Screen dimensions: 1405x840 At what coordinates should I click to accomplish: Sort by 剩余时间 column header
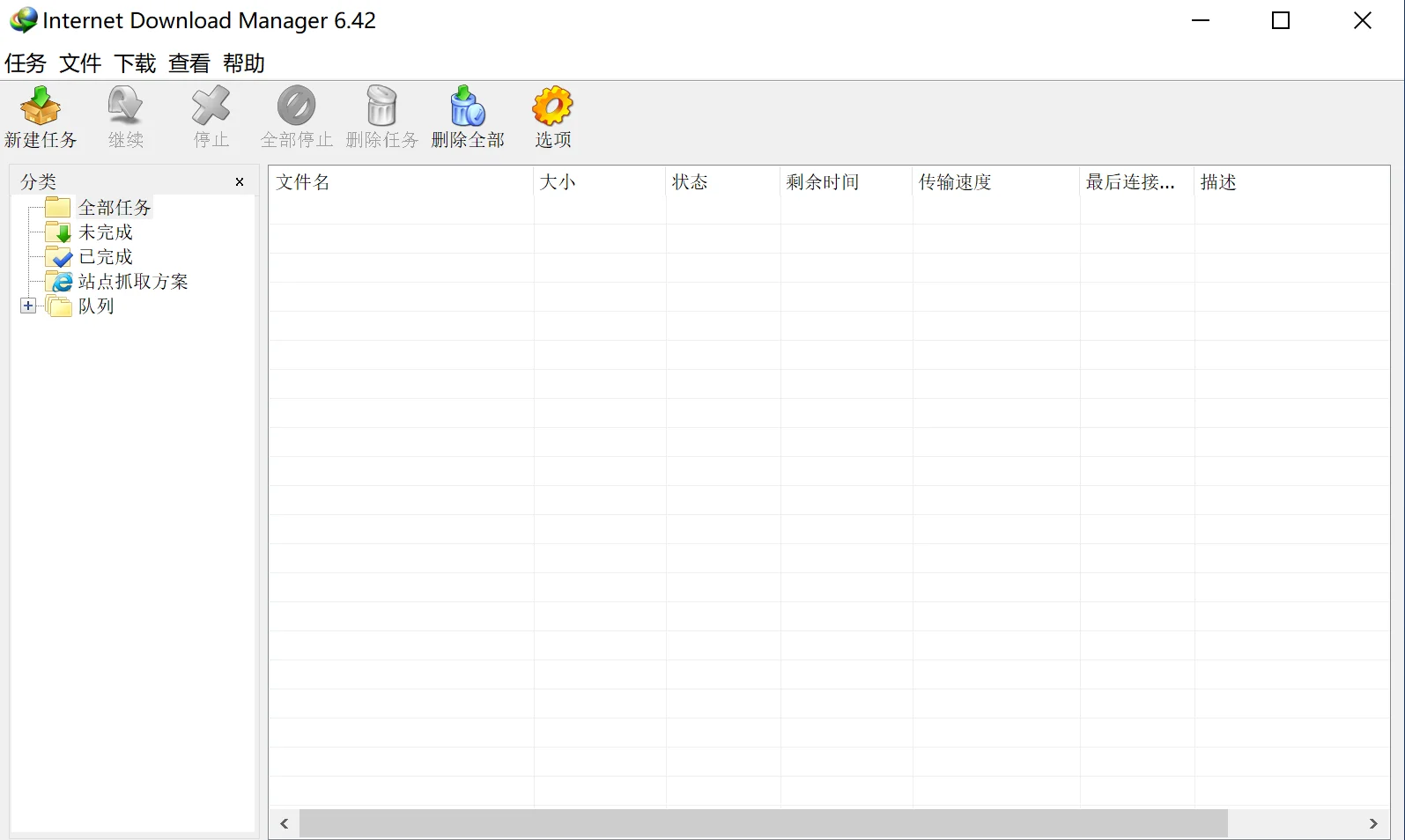846,181
